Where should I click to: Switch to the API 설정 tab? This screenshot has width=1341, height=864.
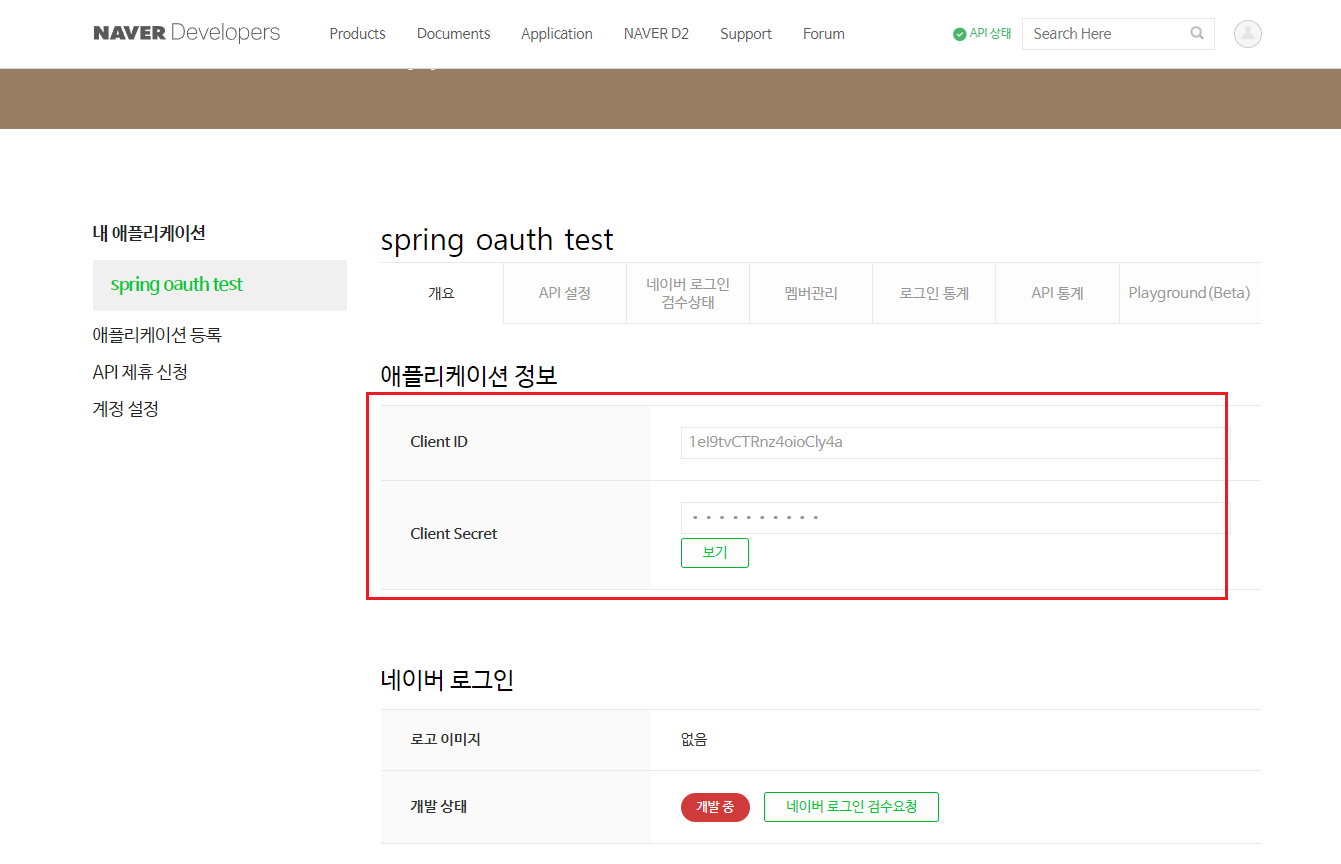pyautogui.click(x=565, y=293)
